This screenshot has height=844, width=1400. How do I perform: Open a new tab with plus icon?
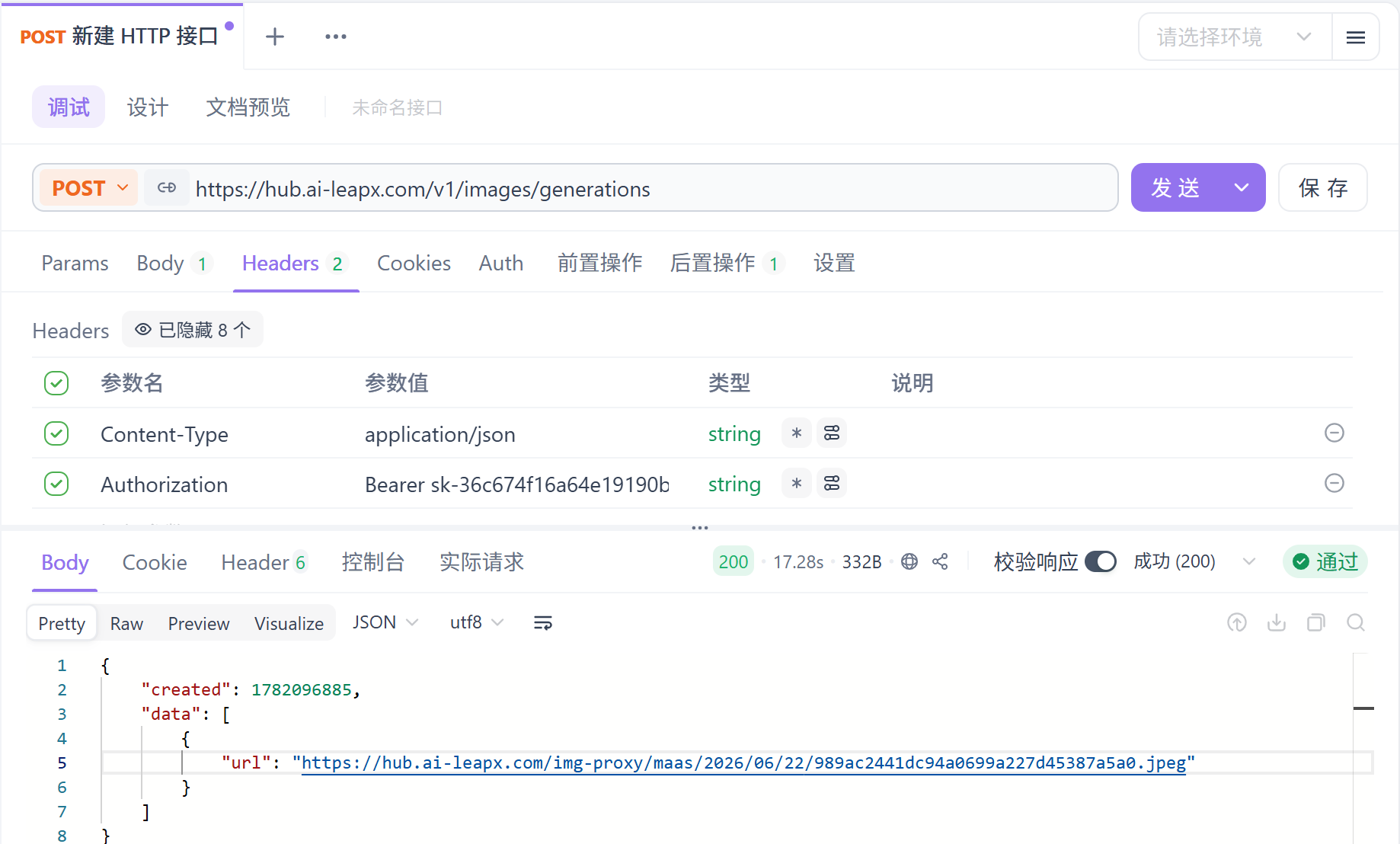coord(274,37)
